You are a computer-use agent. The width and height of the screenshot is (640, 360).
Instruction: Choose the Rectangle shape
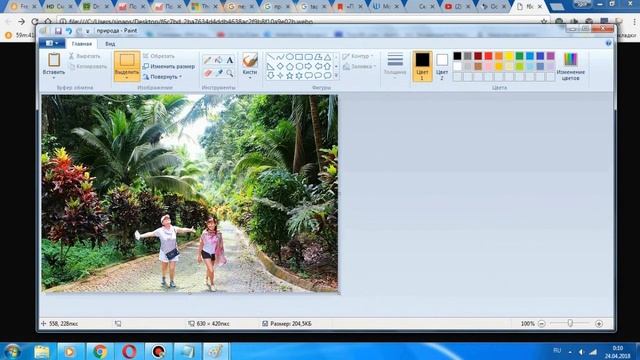click(299, 57)
